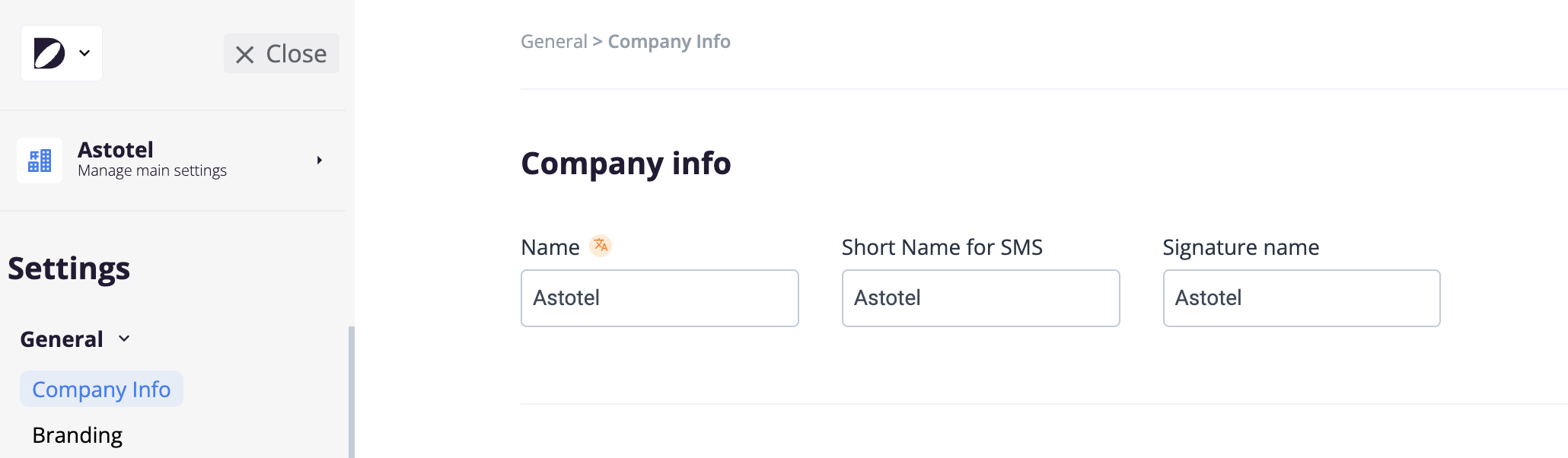Click the General section label
Screen dimensions: 1568x458
(62, 339)
